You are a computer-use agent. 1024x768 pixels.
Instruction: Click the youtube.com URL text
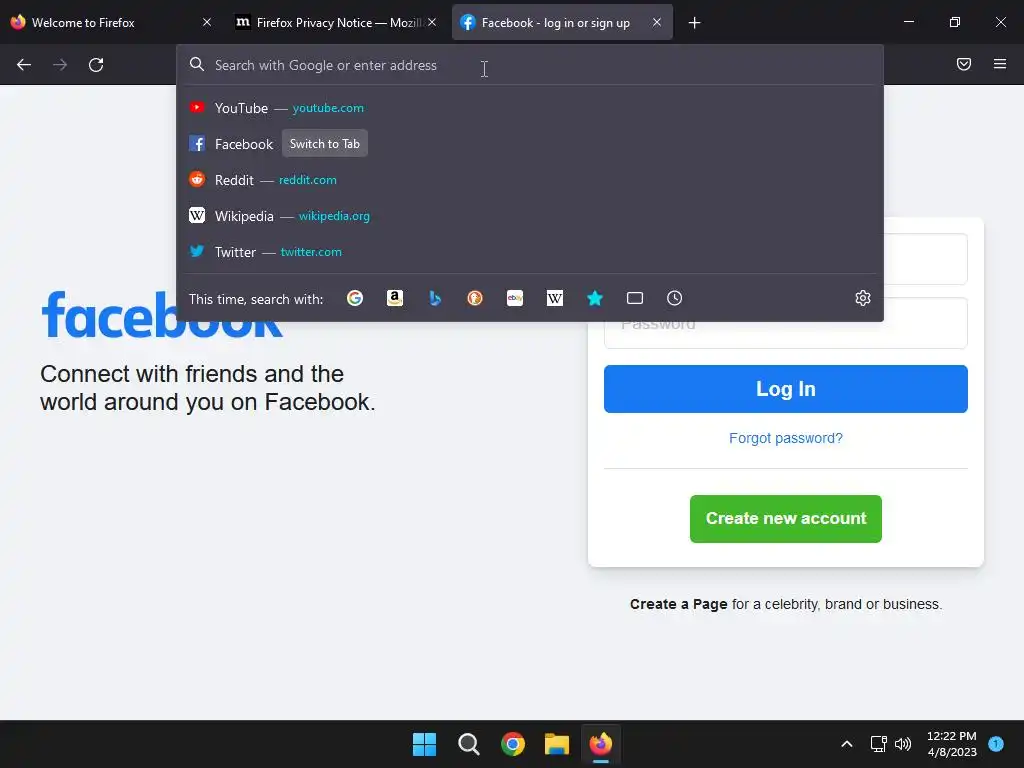click(x=328, y=108)
